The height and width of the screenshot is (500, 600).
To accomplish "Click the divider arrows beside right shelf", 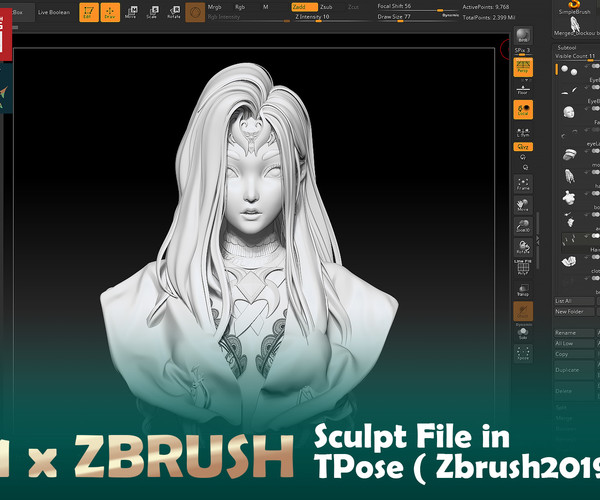I will 538,240.
